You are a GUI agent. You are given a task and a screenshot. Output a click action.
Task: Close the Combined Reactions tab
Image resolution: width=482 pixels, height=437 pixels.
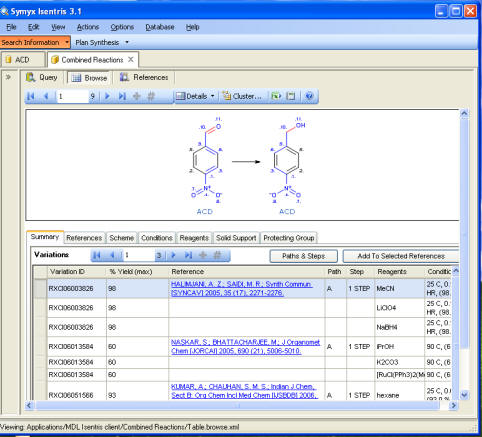[x=131, y=59]
